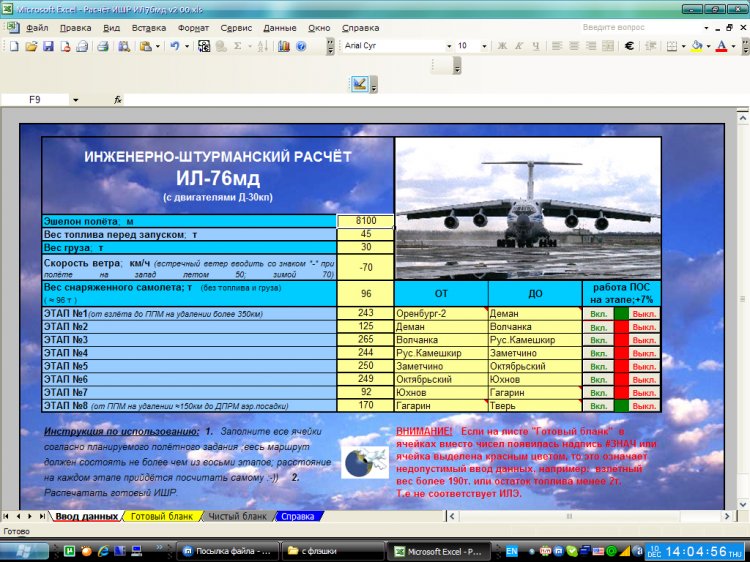This screenshot has height=562, width=750.
Task: Open the Вставка menu
Action: (149, 28)
